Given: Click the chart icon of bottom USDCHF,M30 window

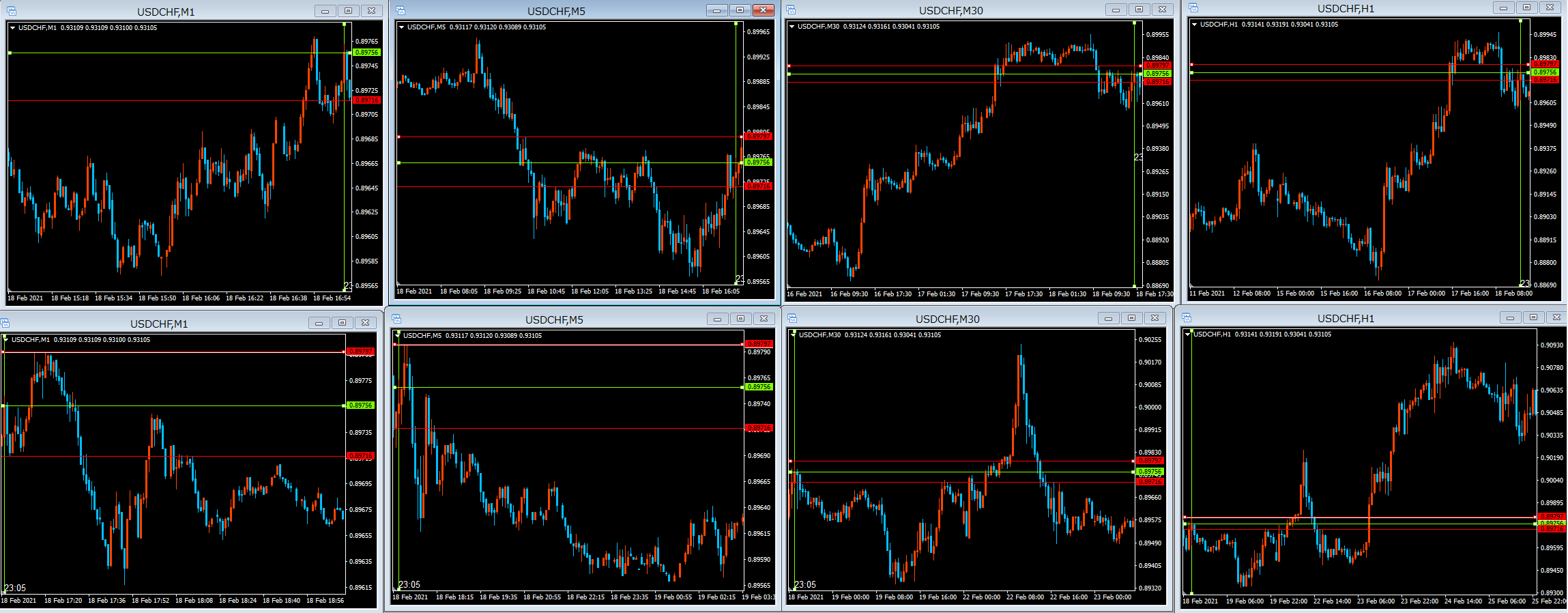Looking at the screenshot, I should tap(792, 318).
